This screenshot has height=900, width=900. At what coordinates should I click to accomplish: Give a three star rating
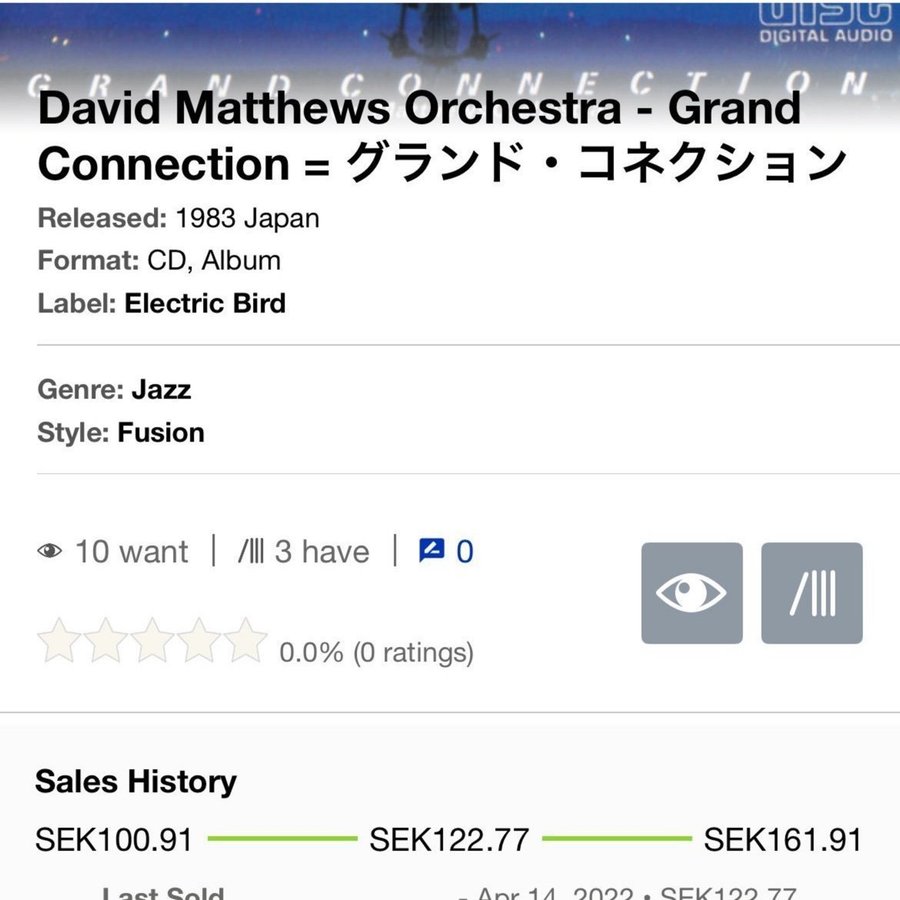click(152, 641)
